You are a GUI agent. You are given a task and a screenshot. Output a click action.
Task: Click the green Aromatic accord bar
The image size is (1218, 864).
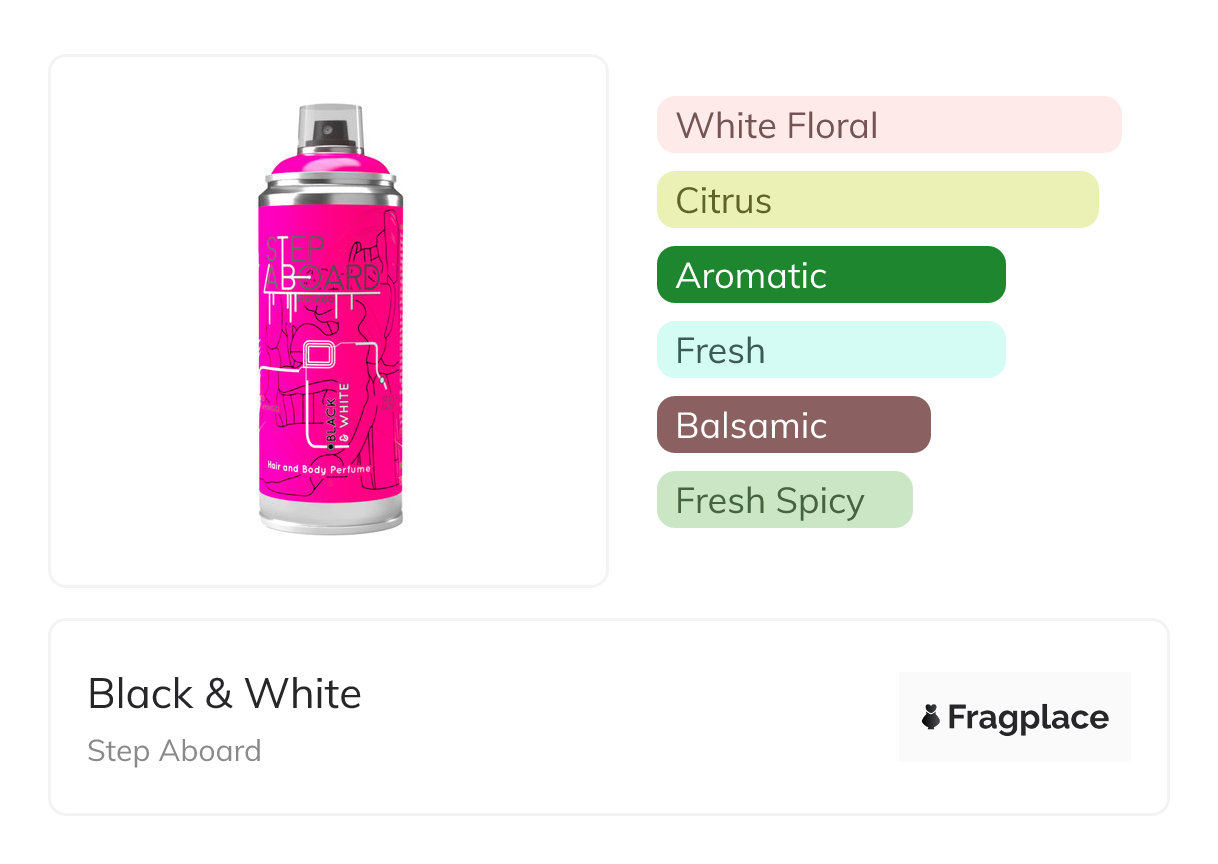830,275
